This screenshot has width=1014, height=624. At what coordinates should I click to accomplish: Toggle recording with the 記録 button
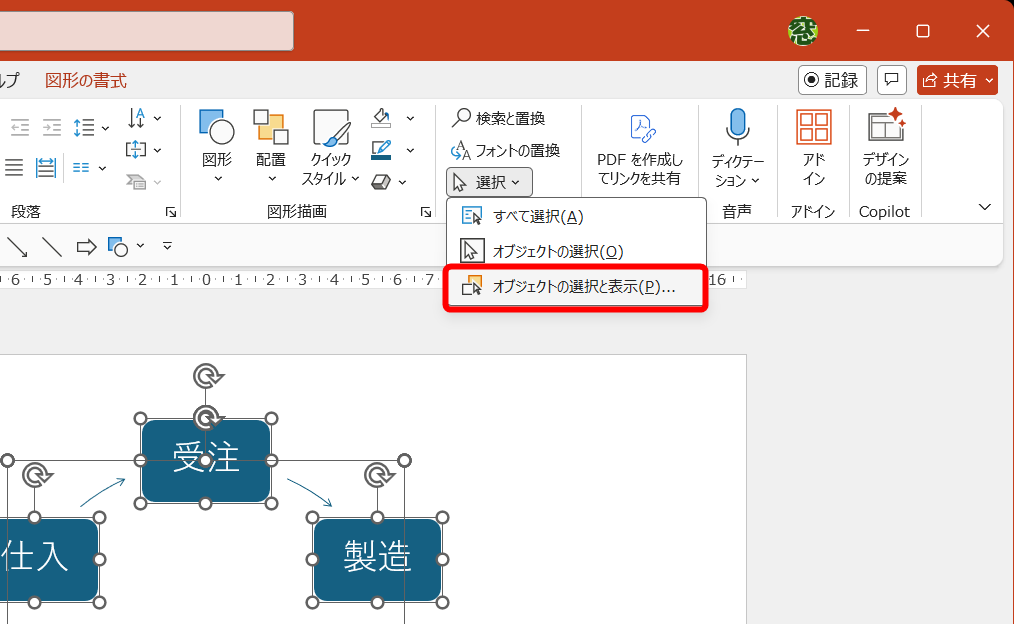[831, 80]
